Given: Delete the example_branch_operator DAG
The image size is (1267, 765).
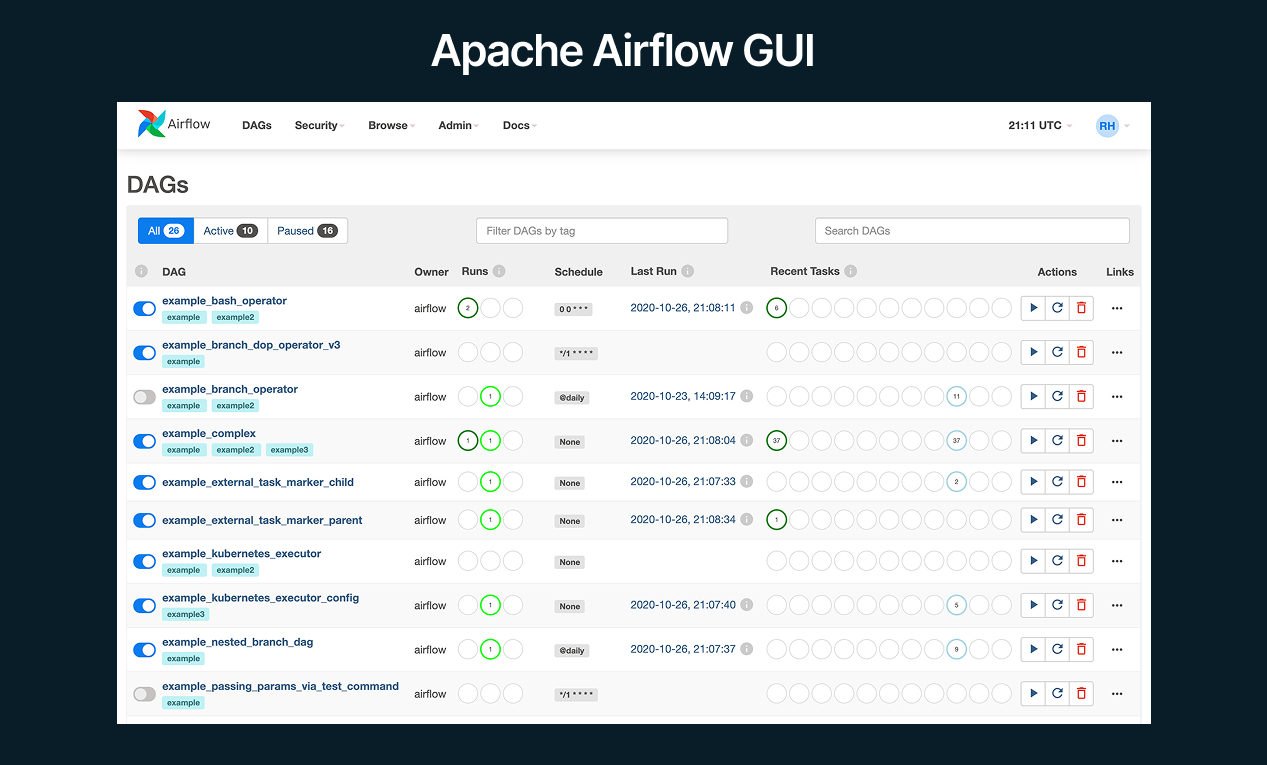Looking at the screenshot, I should pos(1081,397).
